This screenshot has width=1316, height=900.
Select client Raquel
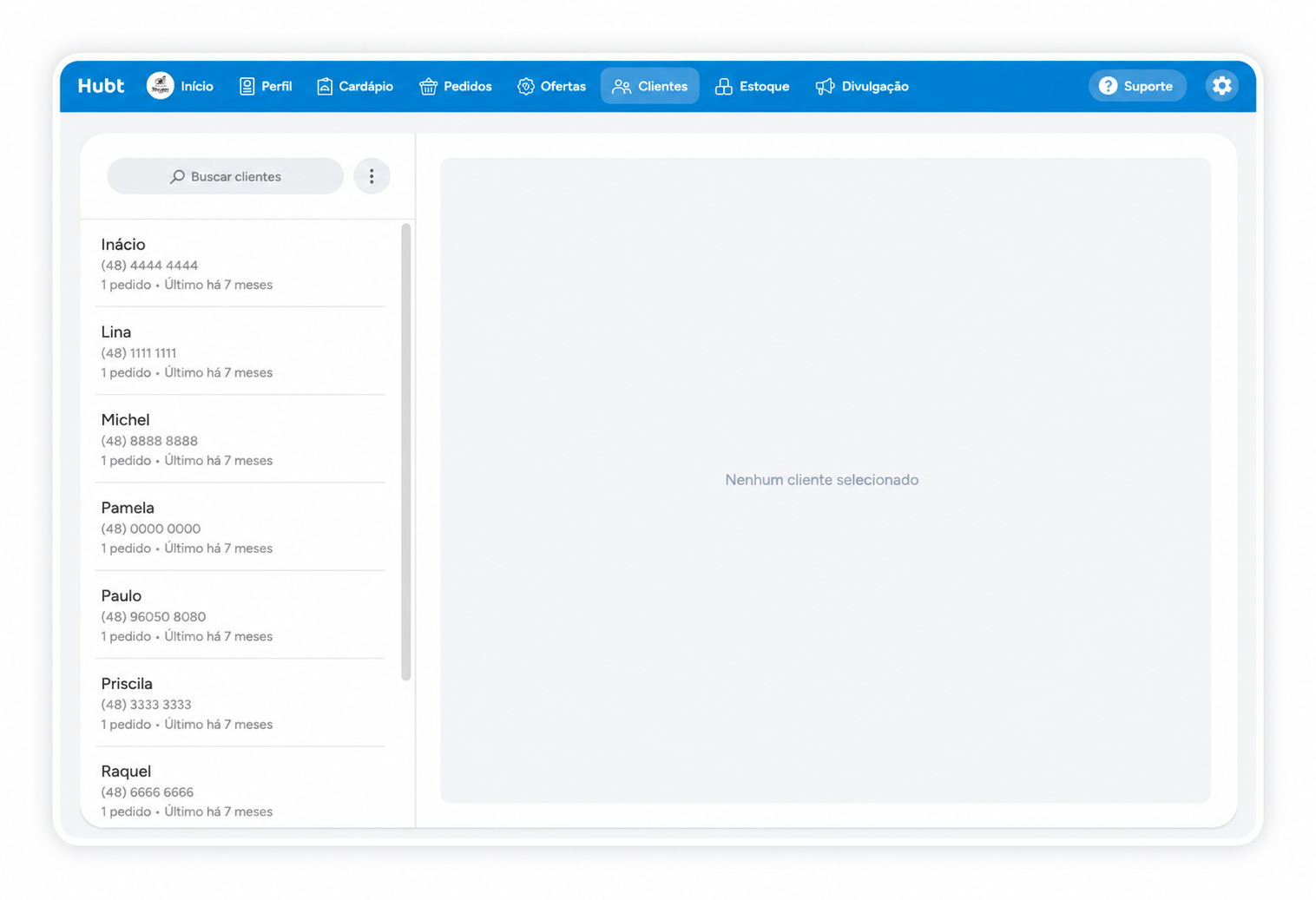pyautogui.click(x=240, y=788)
